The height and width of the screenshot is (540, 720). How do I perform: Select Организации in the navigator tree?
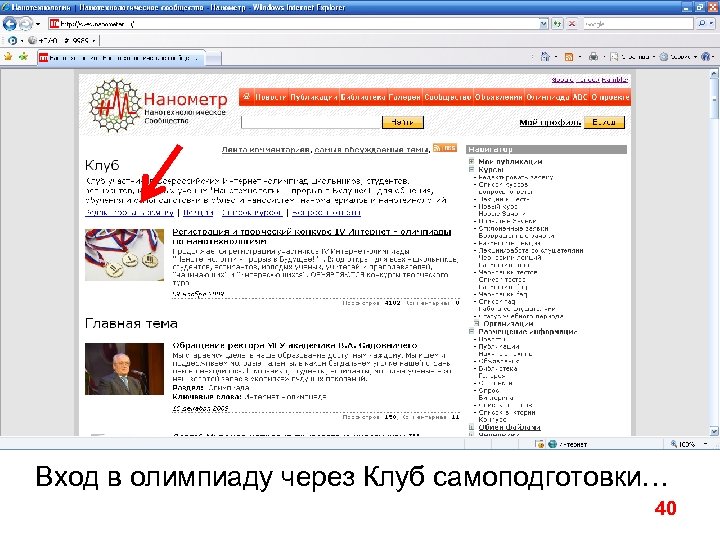click(x=508, y=324)
